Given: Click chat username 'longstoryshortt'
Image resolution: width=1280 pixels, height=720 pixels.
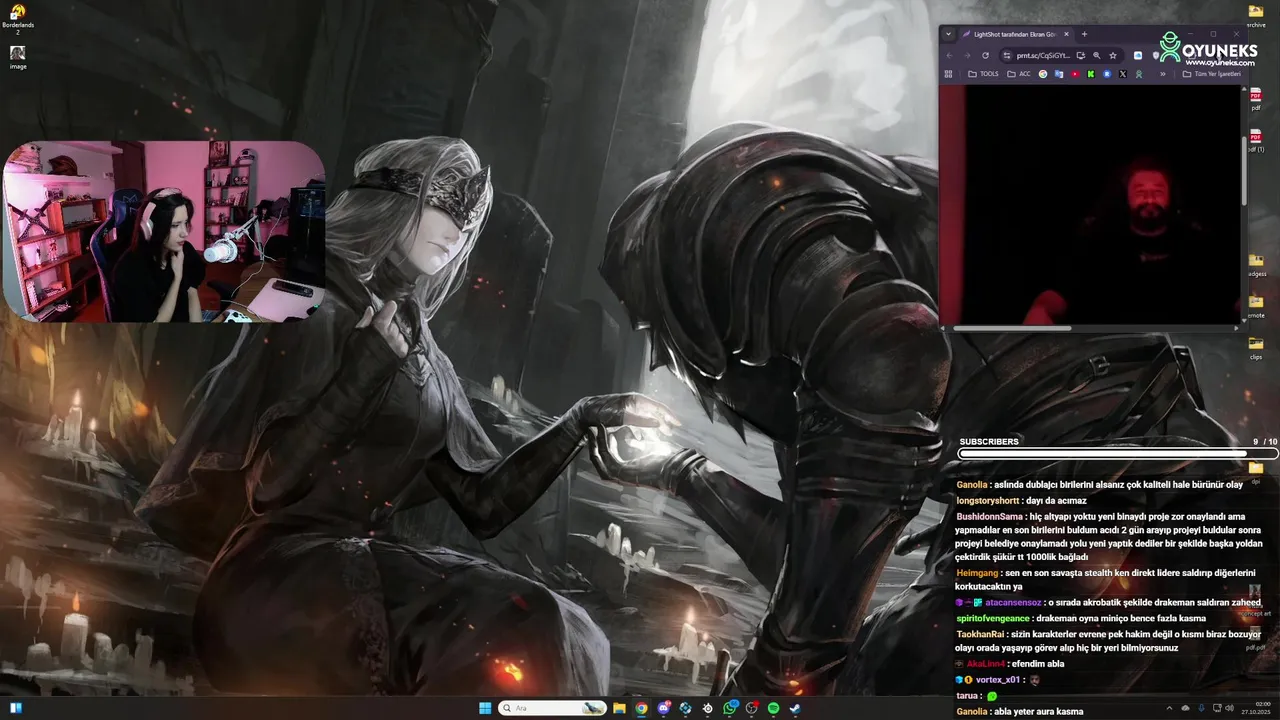Looking at the screenshot, I should 988,501.
